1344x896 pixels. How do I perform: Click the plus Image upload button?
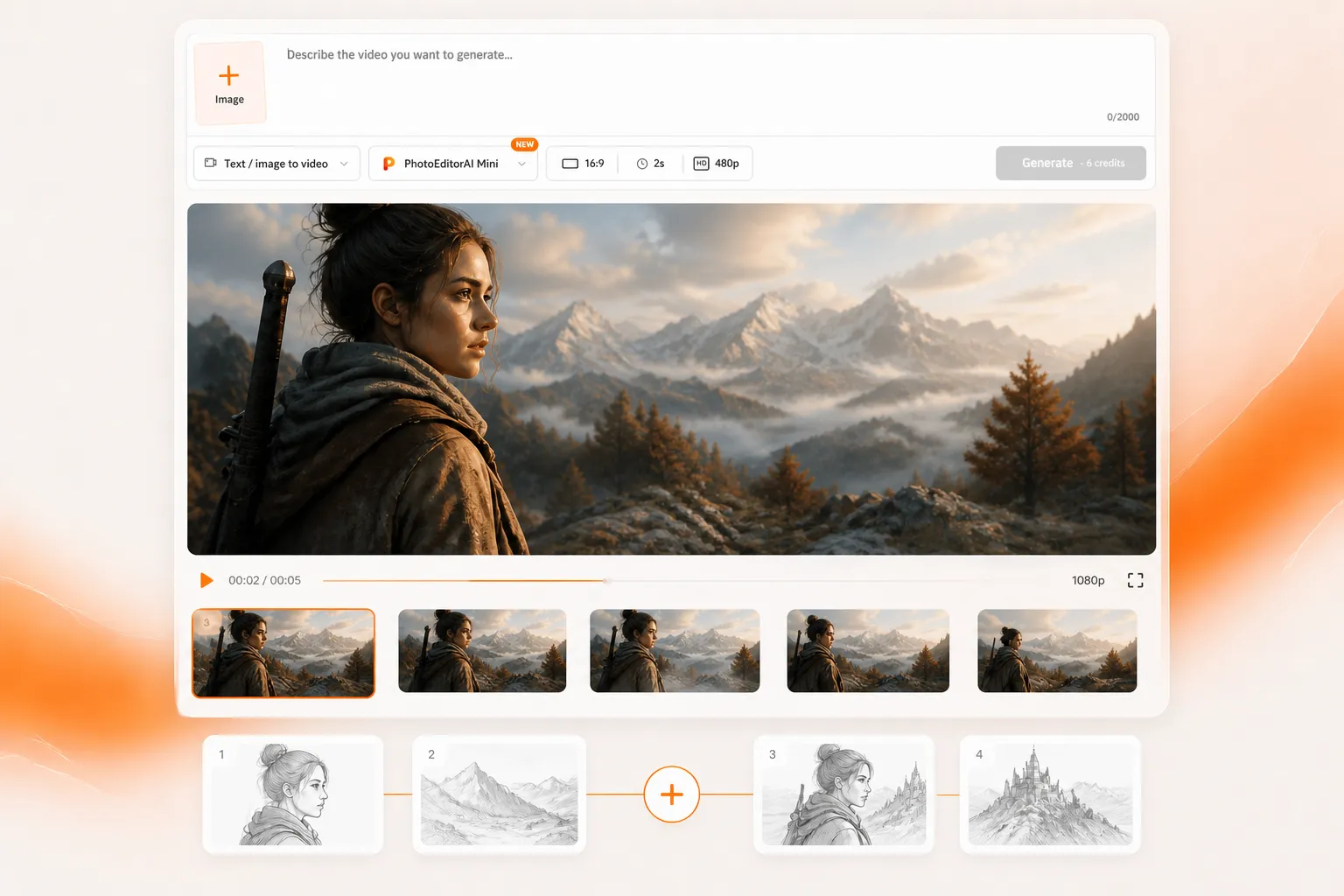coord(229,83)
